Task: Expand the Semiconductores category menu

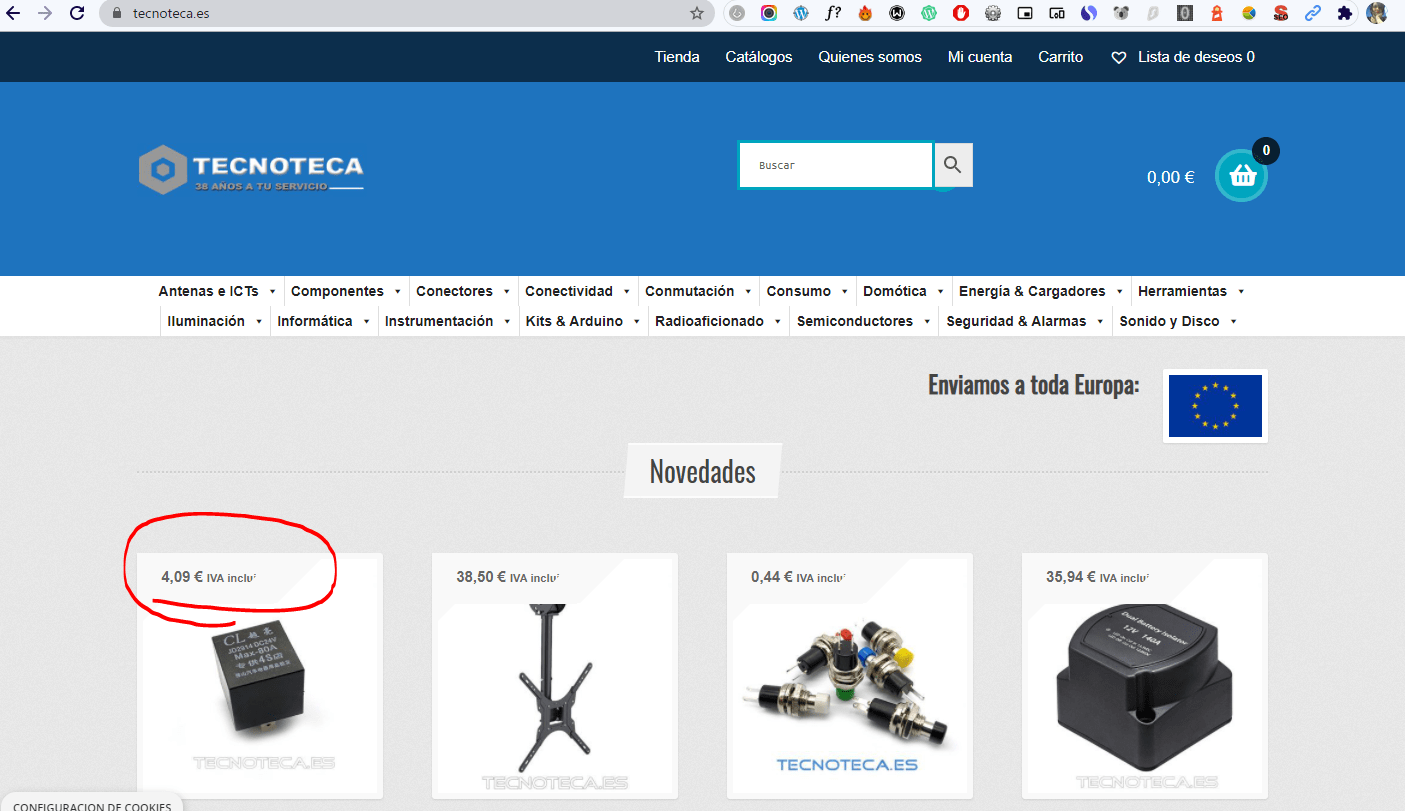Action: 864,321
